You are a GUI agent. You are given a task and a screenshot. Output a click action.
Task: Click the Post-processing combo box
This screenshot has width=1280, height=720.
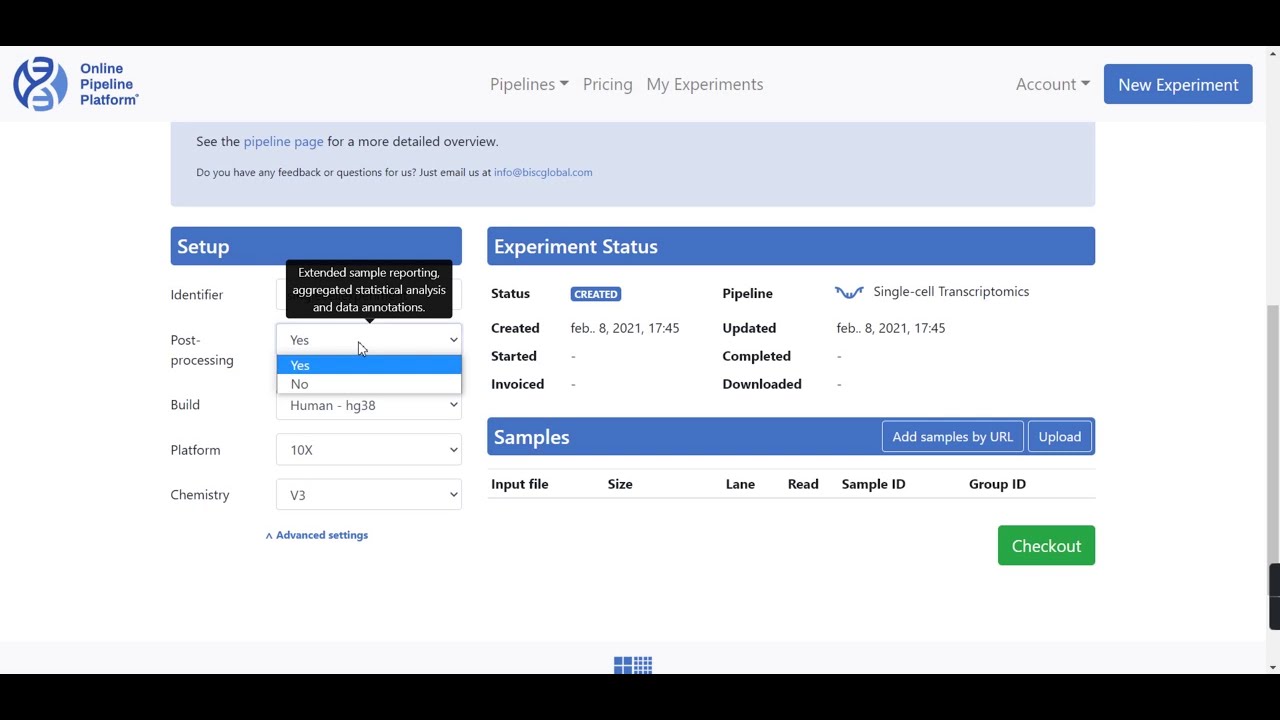coord(369,340)
